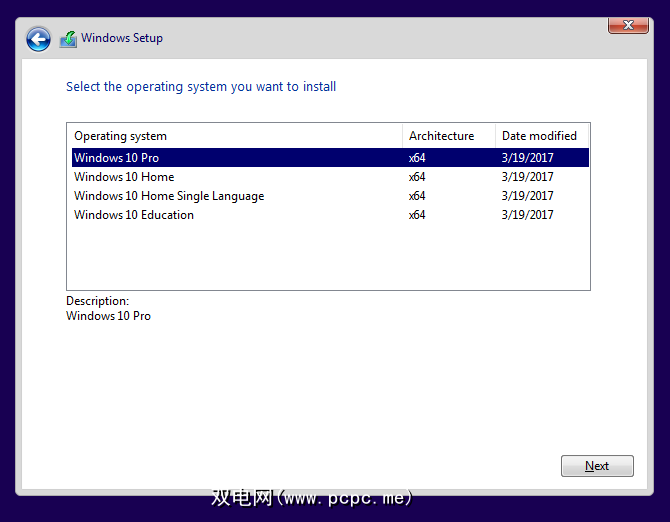Viewport: 670px width, 522px height.
Task: Sort by Operating system column header
Action: [x=235, y=136]
